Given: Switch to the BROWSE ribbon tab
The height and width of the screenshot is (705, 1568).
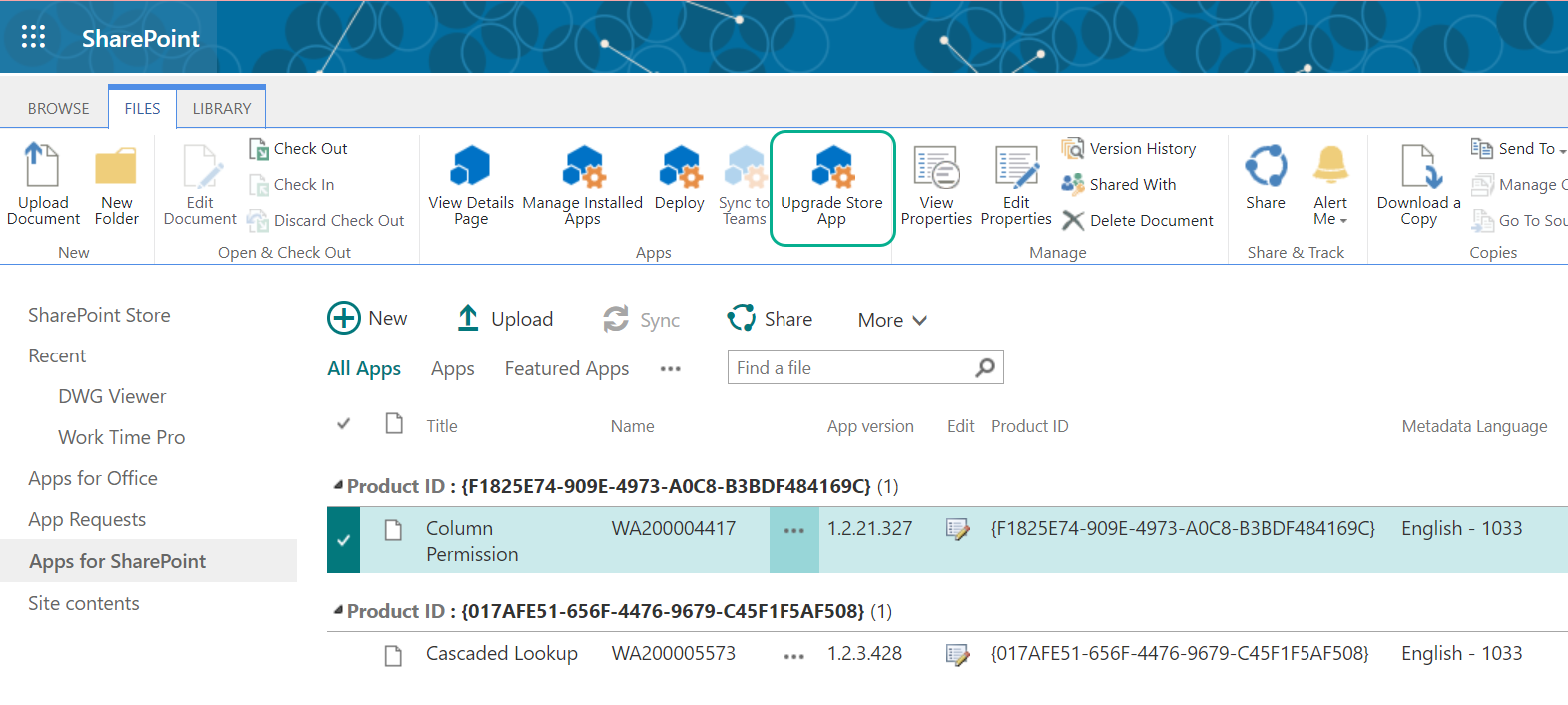Looking at the screenshot, I should (58, 108).
